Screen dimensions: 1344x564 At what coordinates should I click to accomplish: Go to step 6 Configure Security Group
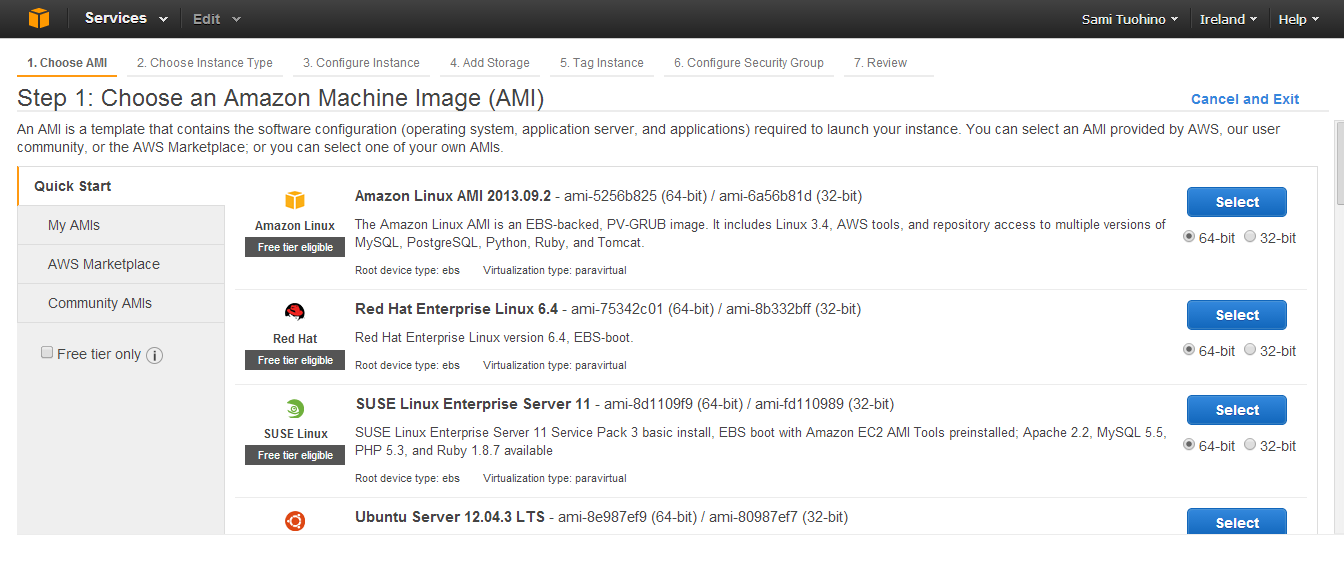coord(749,63)
